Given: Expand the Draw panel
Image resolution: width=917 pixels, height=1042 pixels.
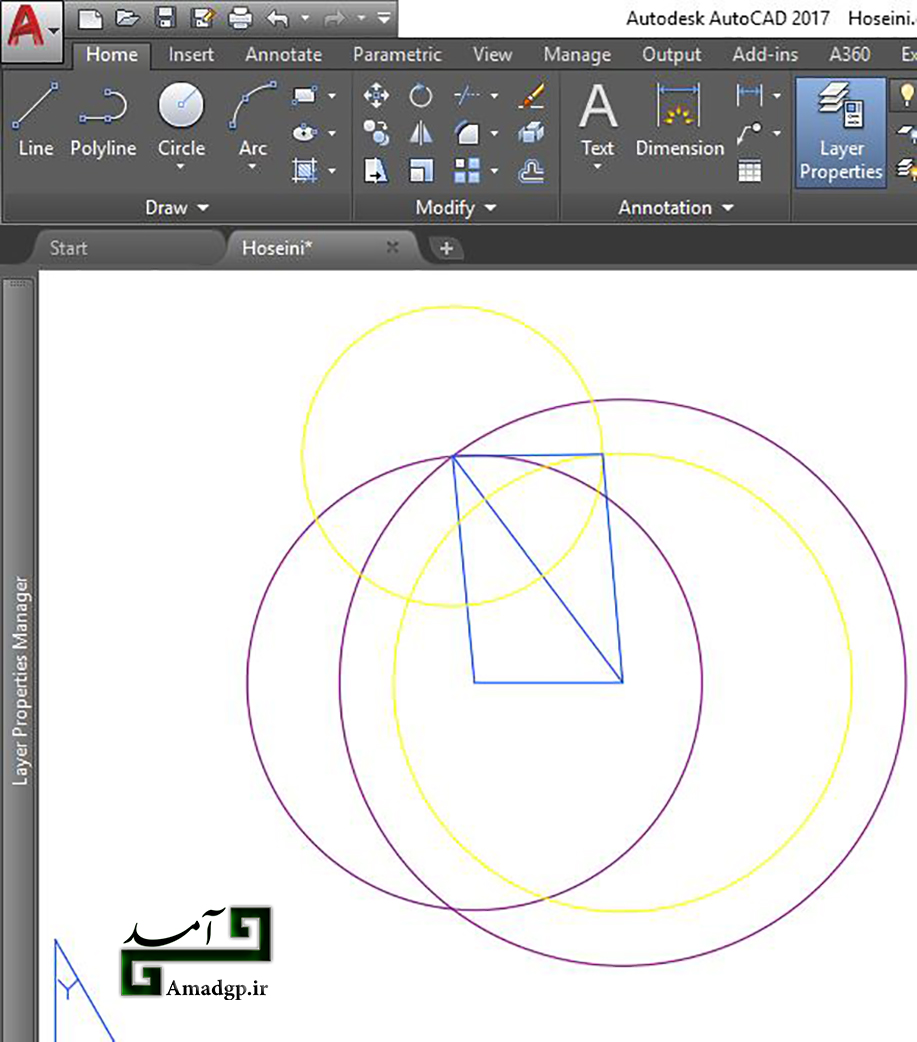Looking at the screenshot, I should pos(177,208).
